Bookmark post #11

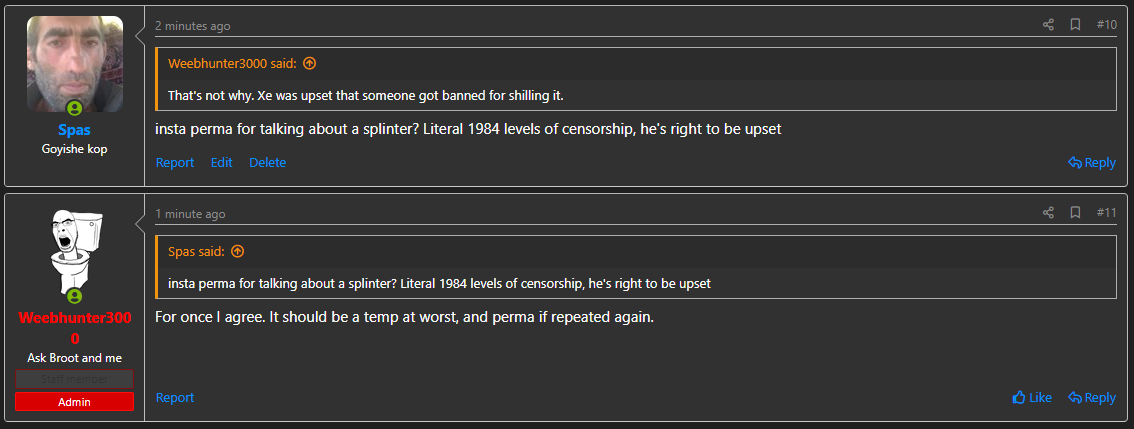coord(1075,213)
